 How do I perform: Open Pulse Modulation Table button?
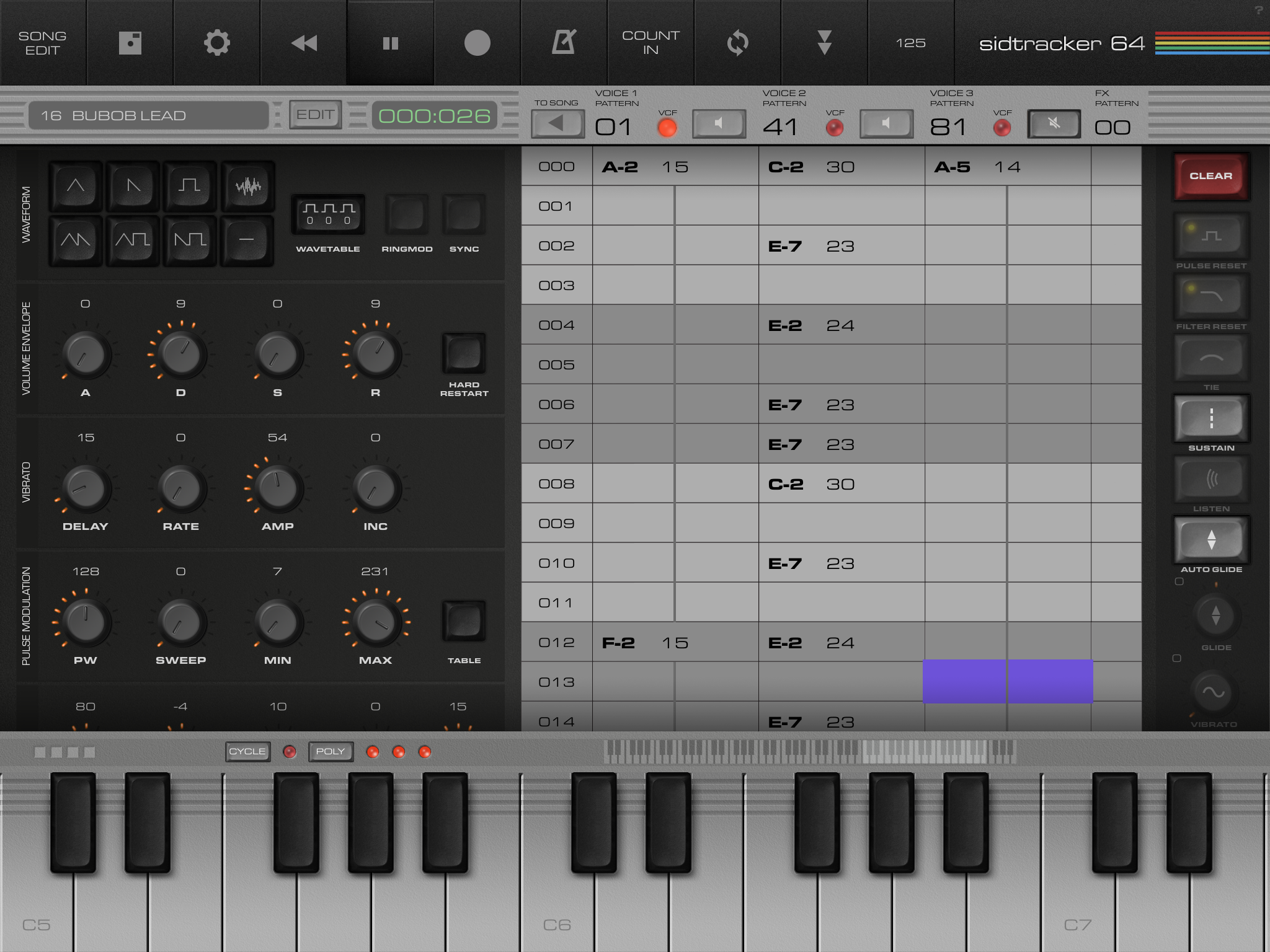click(x=464, y=621)
